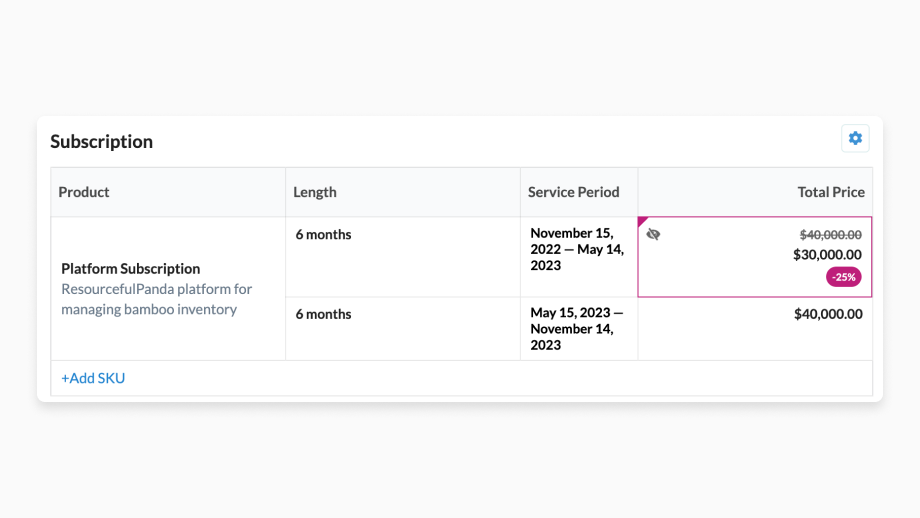This screenshot has width=920, height=518.
Task: Click the pink corner marker on price cell
Action: (642, 221)
